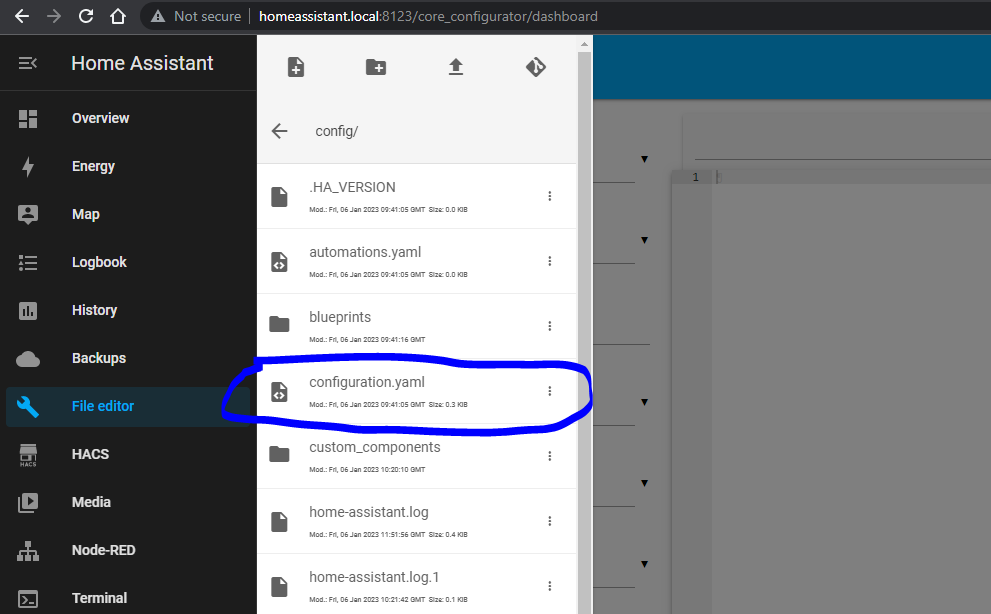The height and width of the screenshot is (614, 991).
Task: Open Node-RED from the sidebar
Action: pos(128,551)
